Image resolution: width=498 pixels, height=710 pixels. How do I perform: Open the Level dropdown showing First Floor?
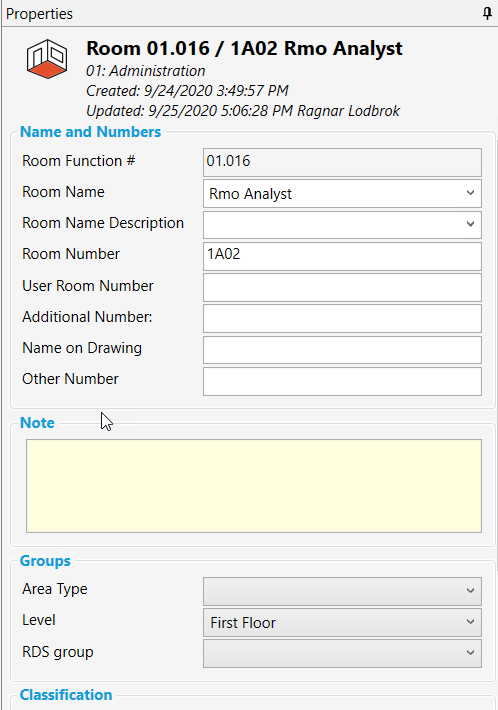pyautogui.click(x=342, y=622)
